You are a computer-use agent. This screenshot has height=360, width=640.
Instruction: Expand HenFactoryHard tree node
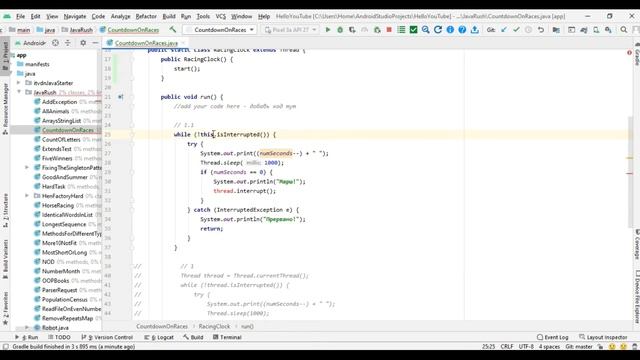point(27,196)
